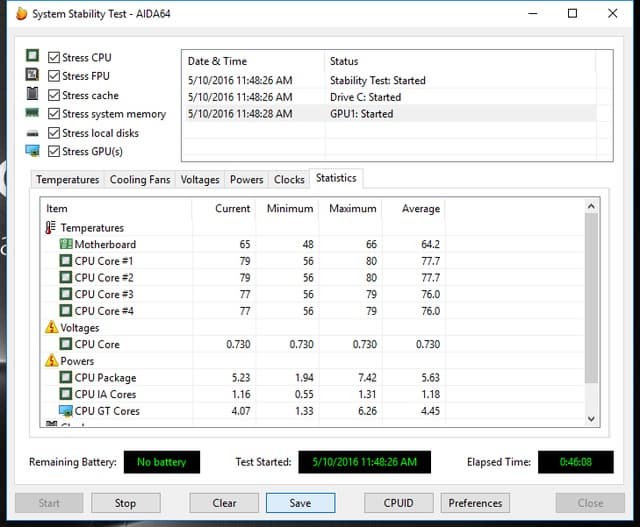This screenshot has width=640, height=527.
Task: Click the Clear button
Action: coord(224,503)
